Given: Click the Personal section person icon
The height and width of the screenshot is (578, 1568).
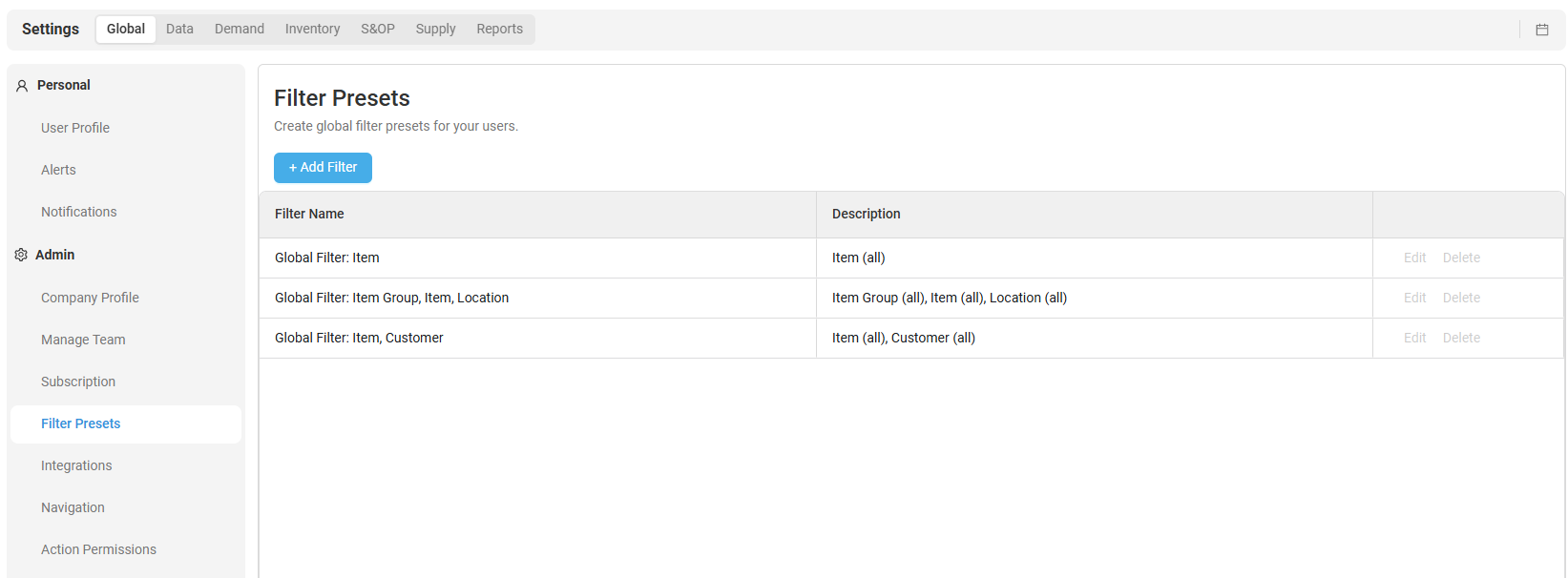Looking at the screenshot, I should (22, 86).
